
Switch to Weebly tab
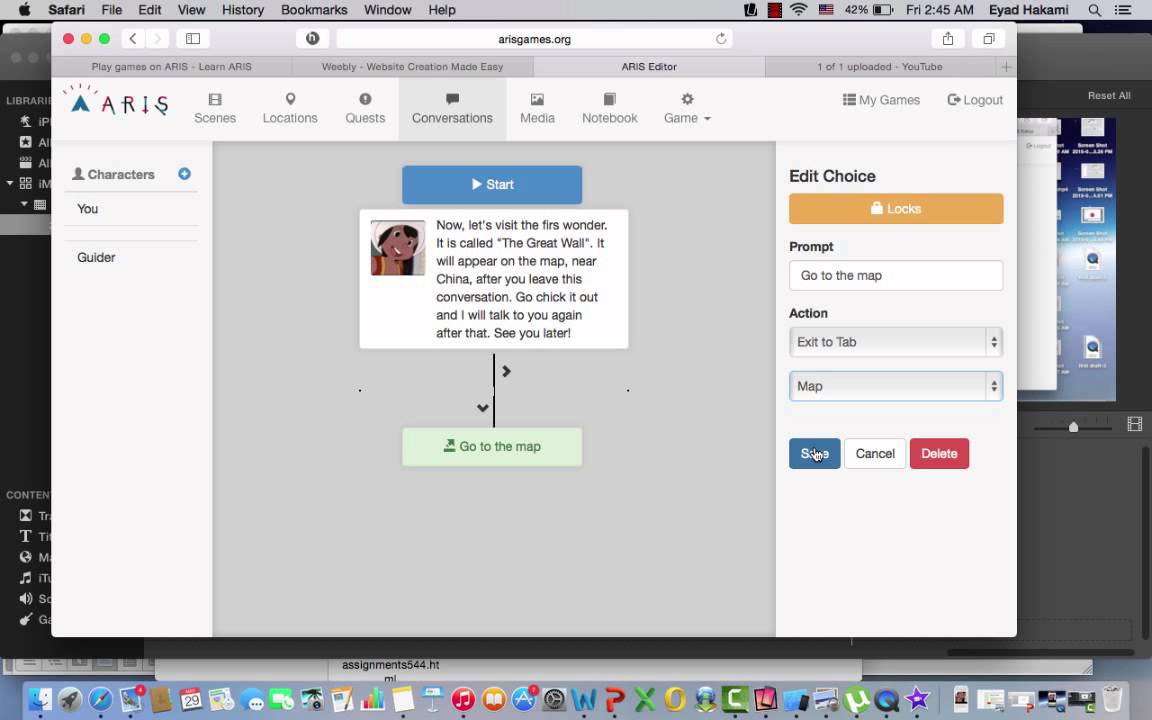pos(412,67)
